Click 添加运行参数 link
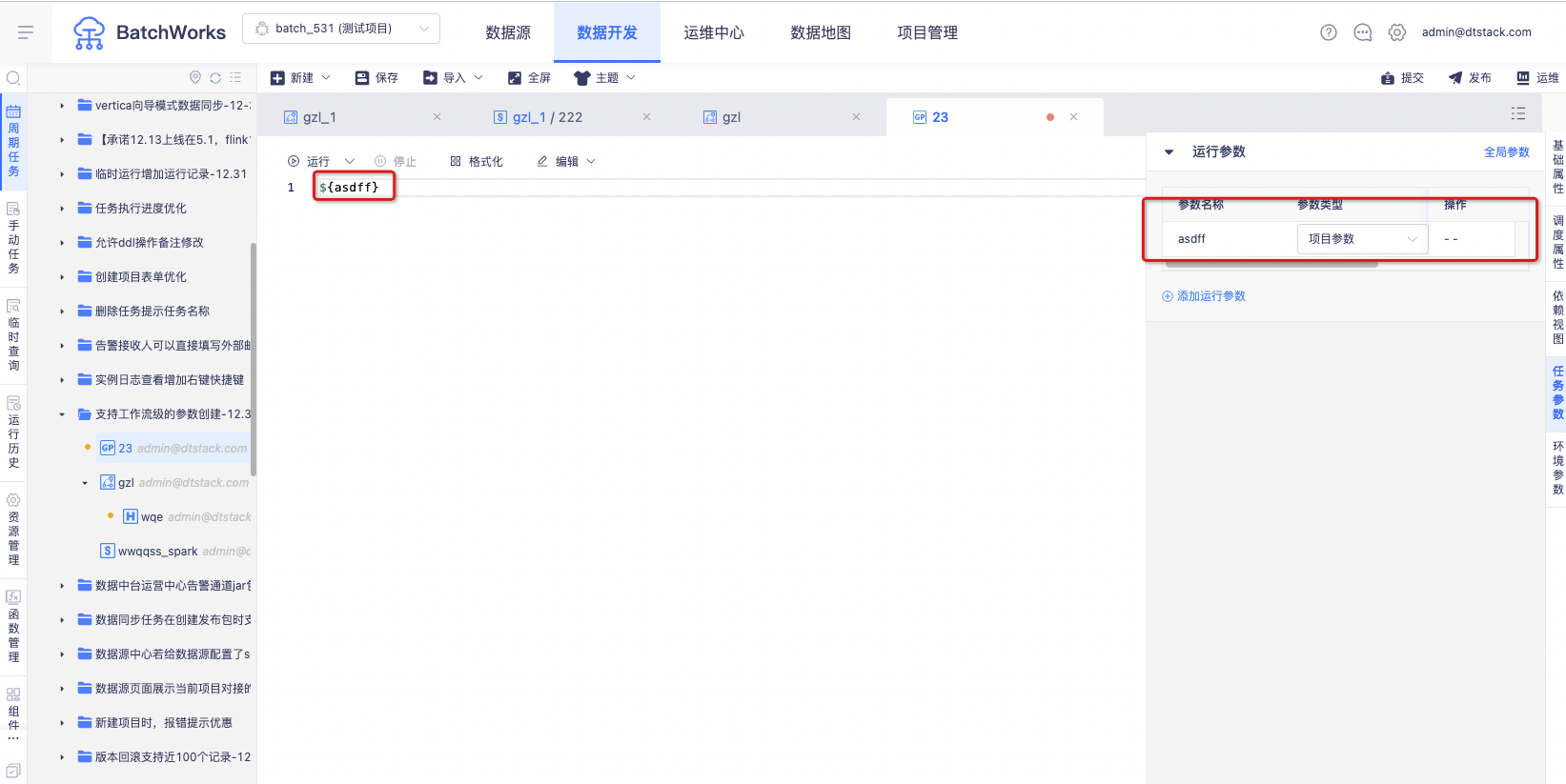1566x784 pixels. [1204, 296]
